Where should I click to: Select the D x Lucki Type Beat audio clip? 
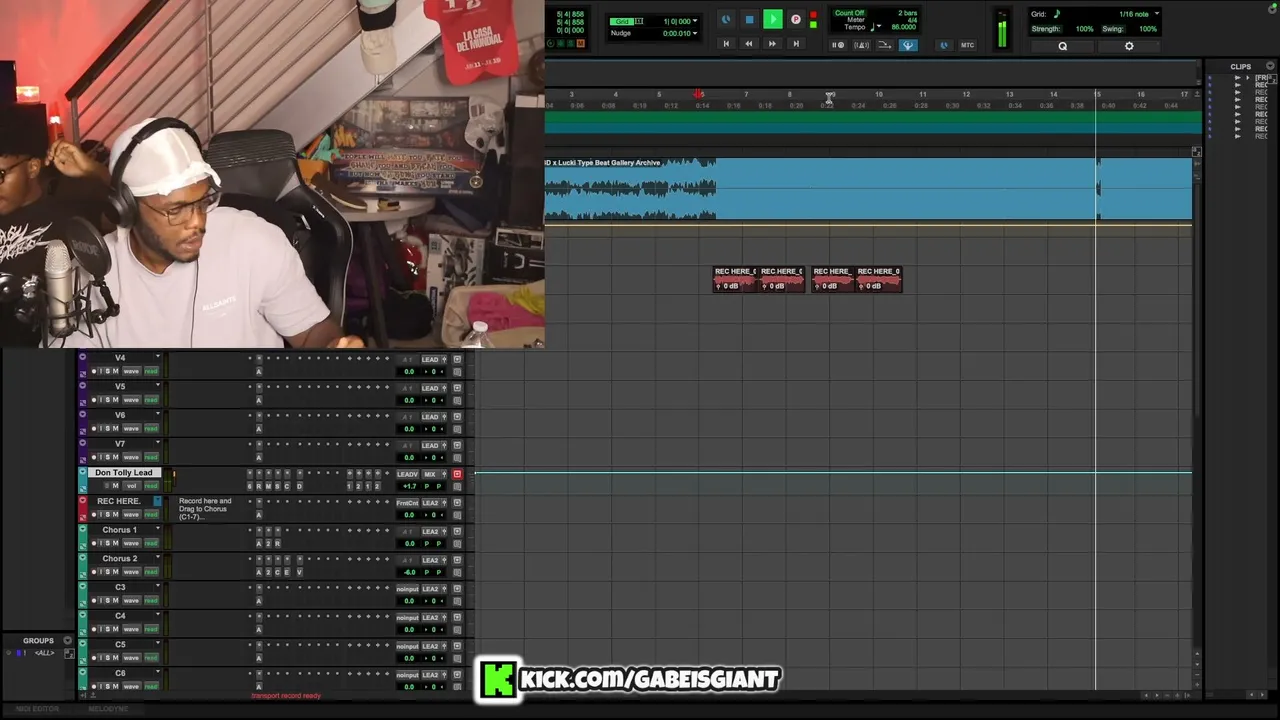coord(868,188)
